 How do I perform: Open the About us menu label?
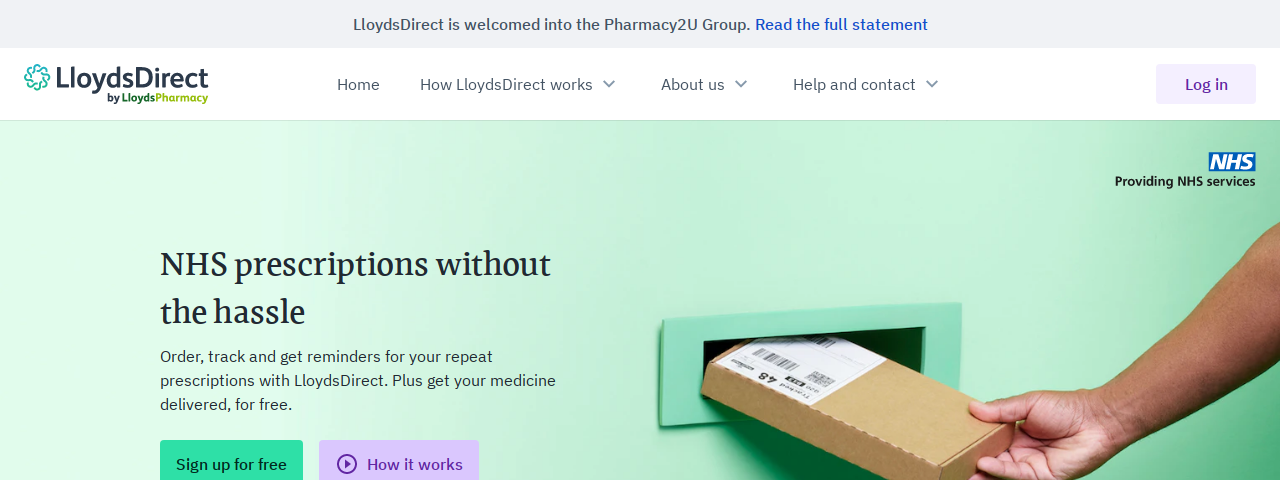click(692, 84)
